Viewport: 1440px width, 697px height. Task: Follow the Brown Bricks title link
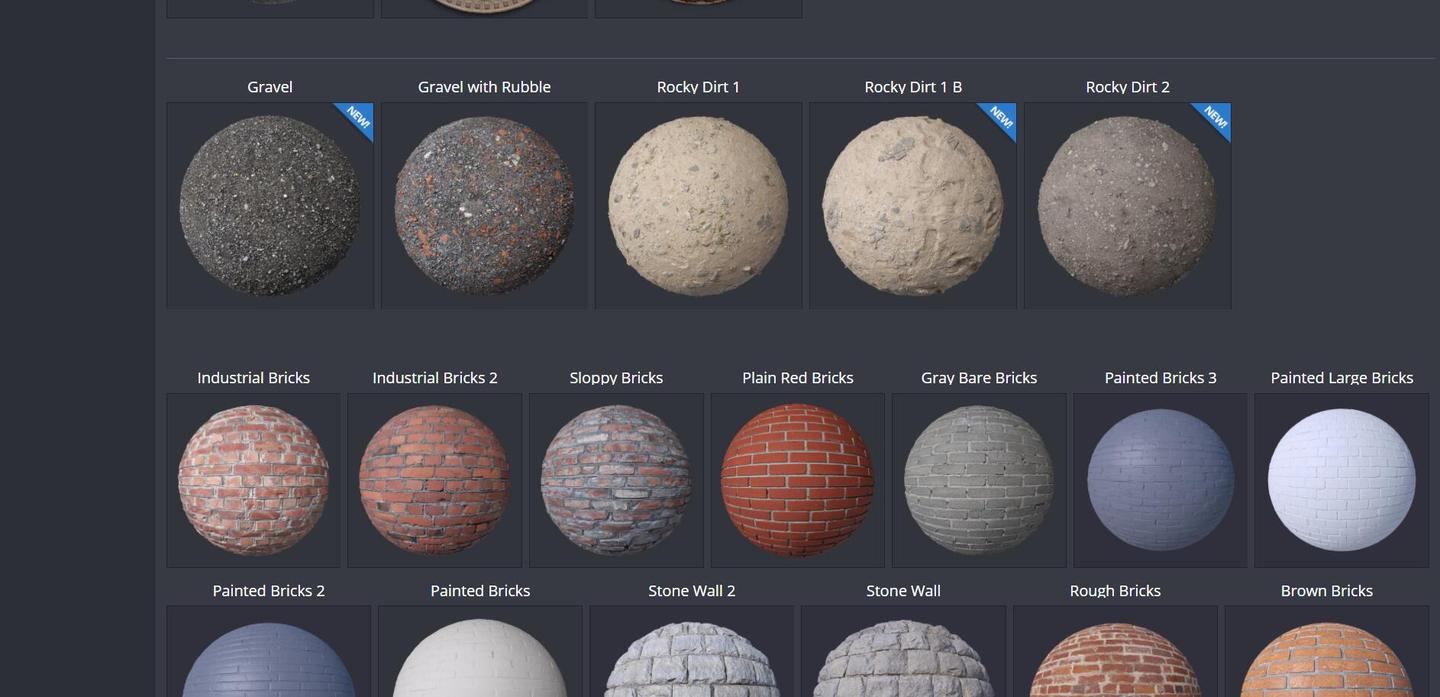(x=1327, y=590)
